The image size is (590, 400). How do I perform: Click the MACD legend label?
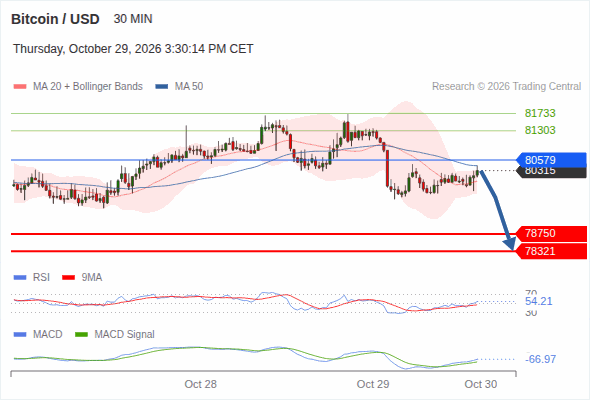click(48, 335)
